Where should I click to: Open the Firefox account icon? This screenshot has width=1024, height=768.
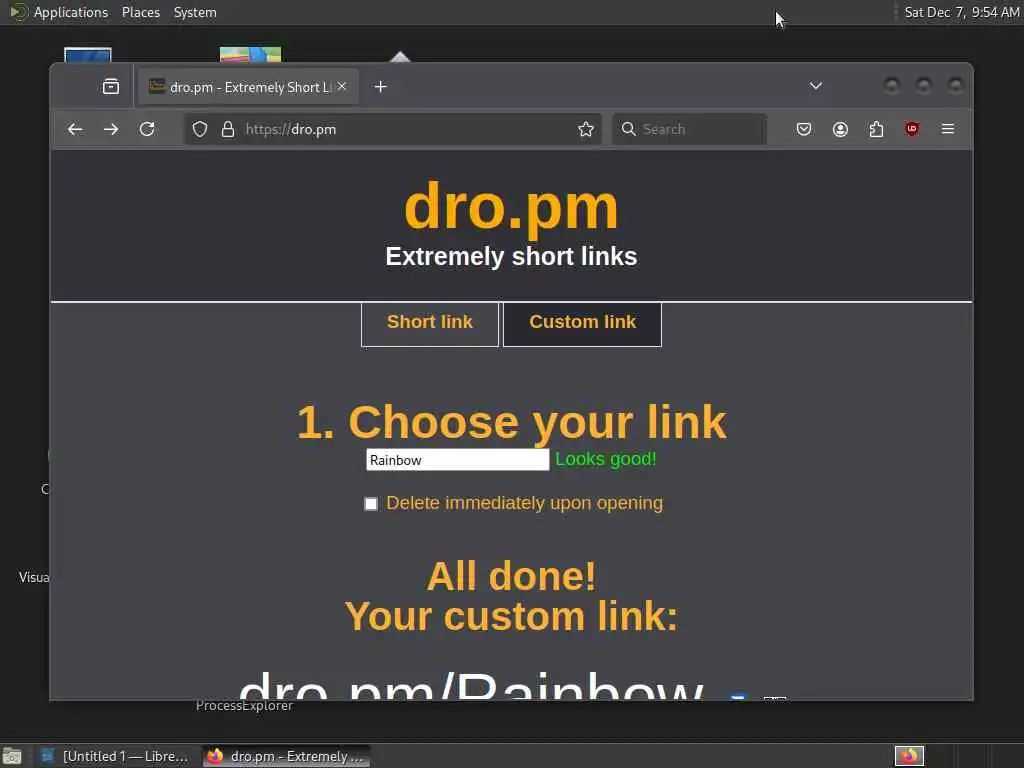840,129
